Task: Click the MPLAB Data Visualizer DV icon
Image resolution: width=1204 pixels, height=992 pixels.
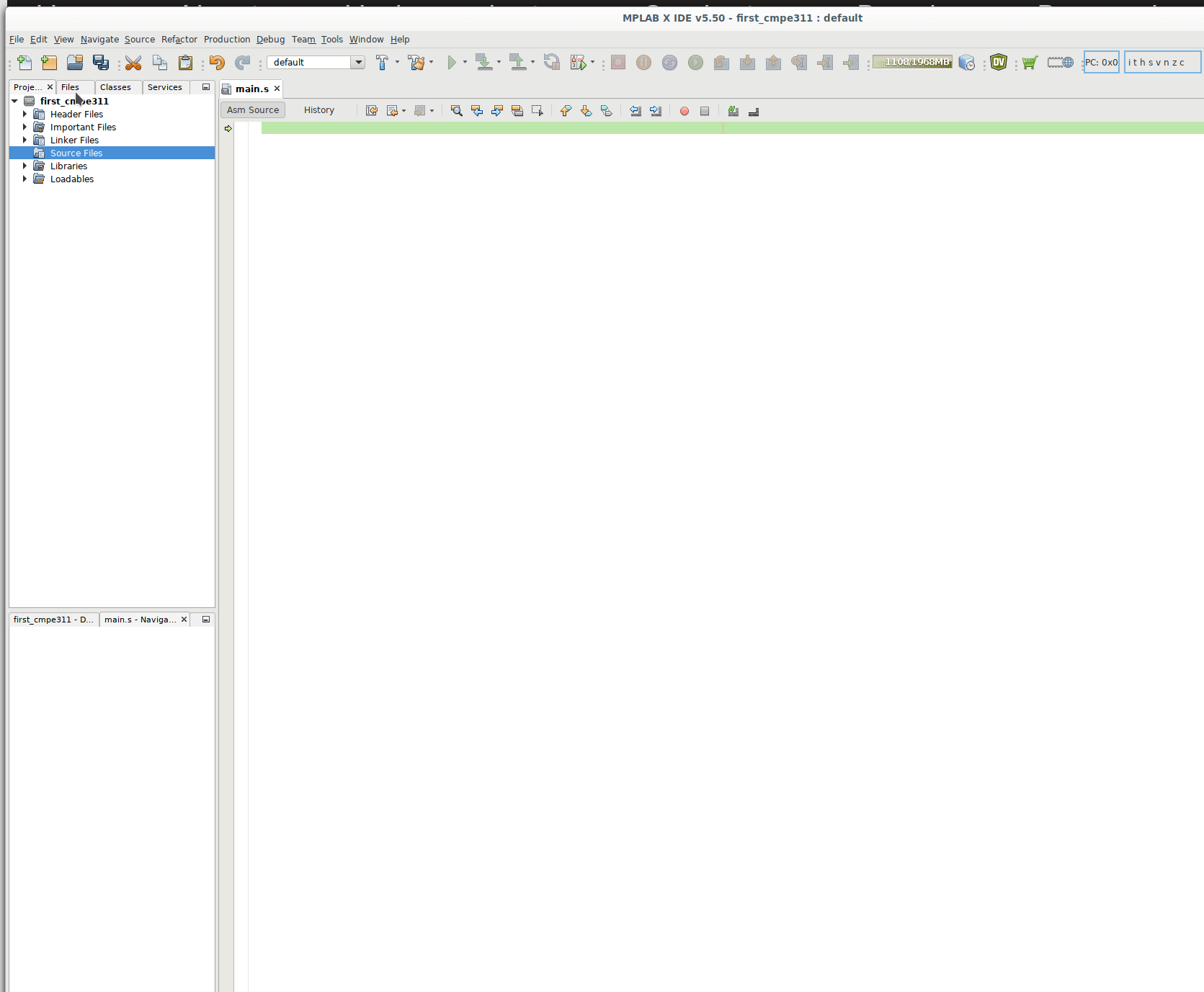Action: coord(999,63)
